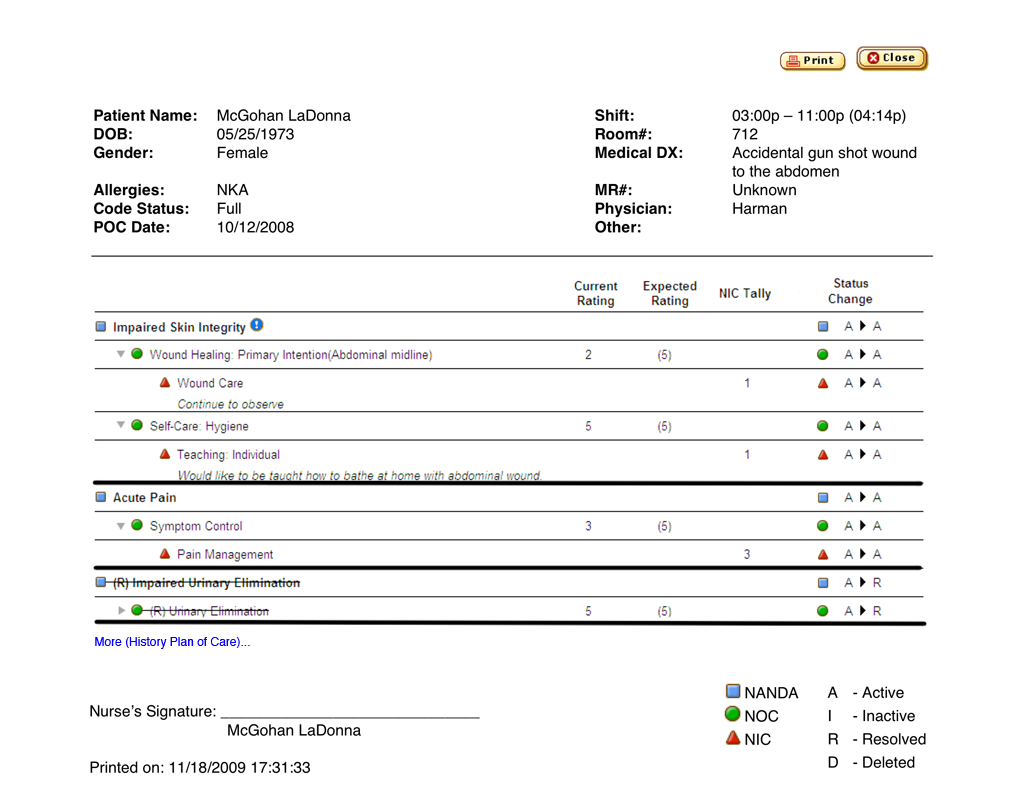Select the Impaired Skin Integrity diagnosis label
Screen dimensions: 1024x802
179,327
